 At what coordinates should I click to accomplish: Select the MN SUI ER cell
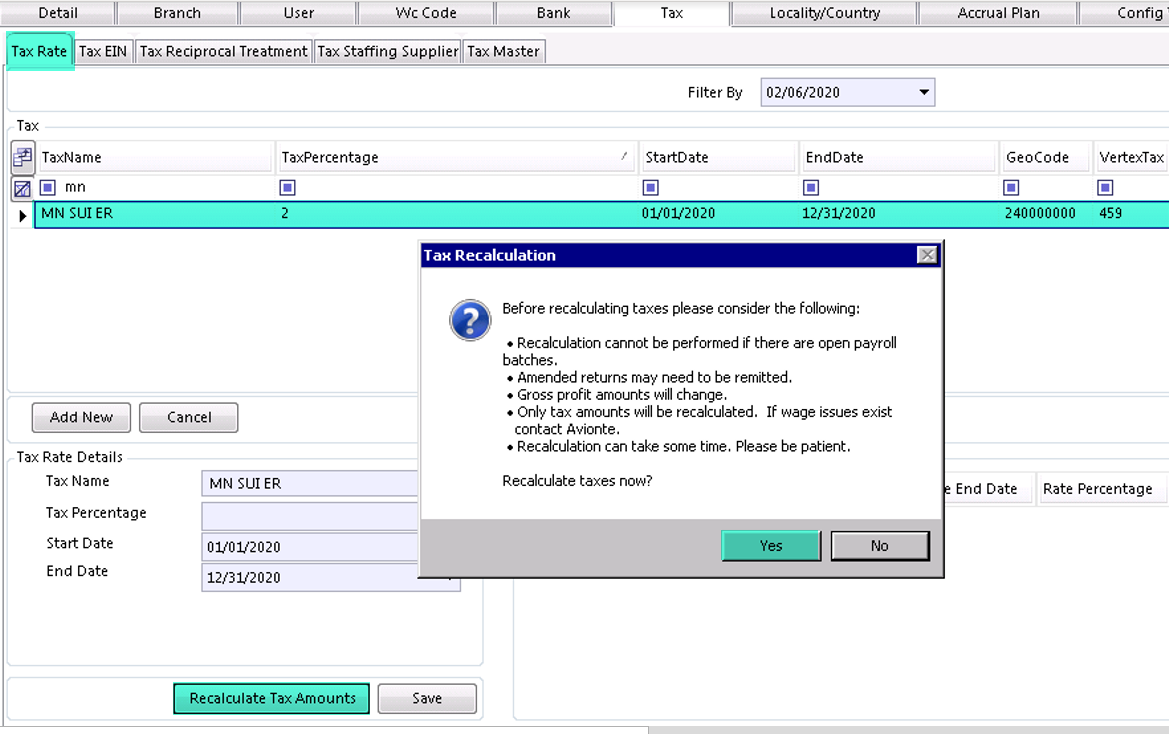tap(155, 214)
